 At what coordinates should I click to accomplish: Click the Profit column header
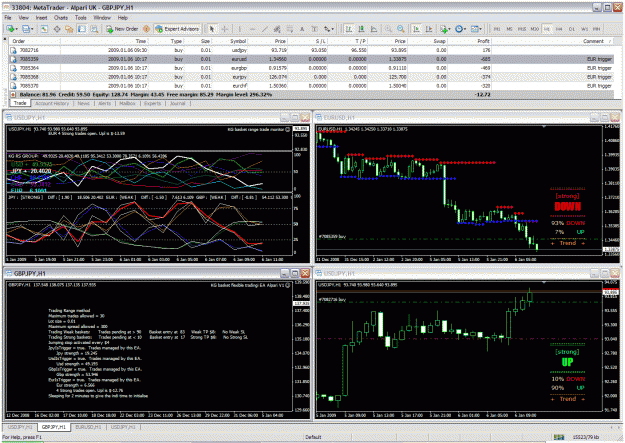483,41
